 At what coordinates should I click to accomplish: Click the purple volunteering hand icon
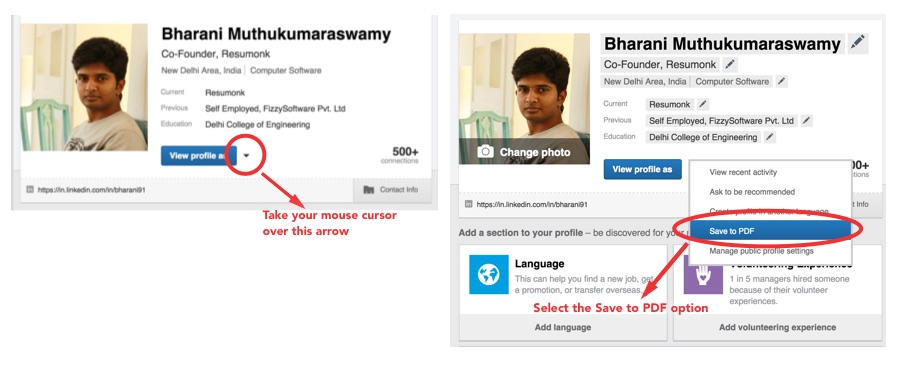coord(703,274)
